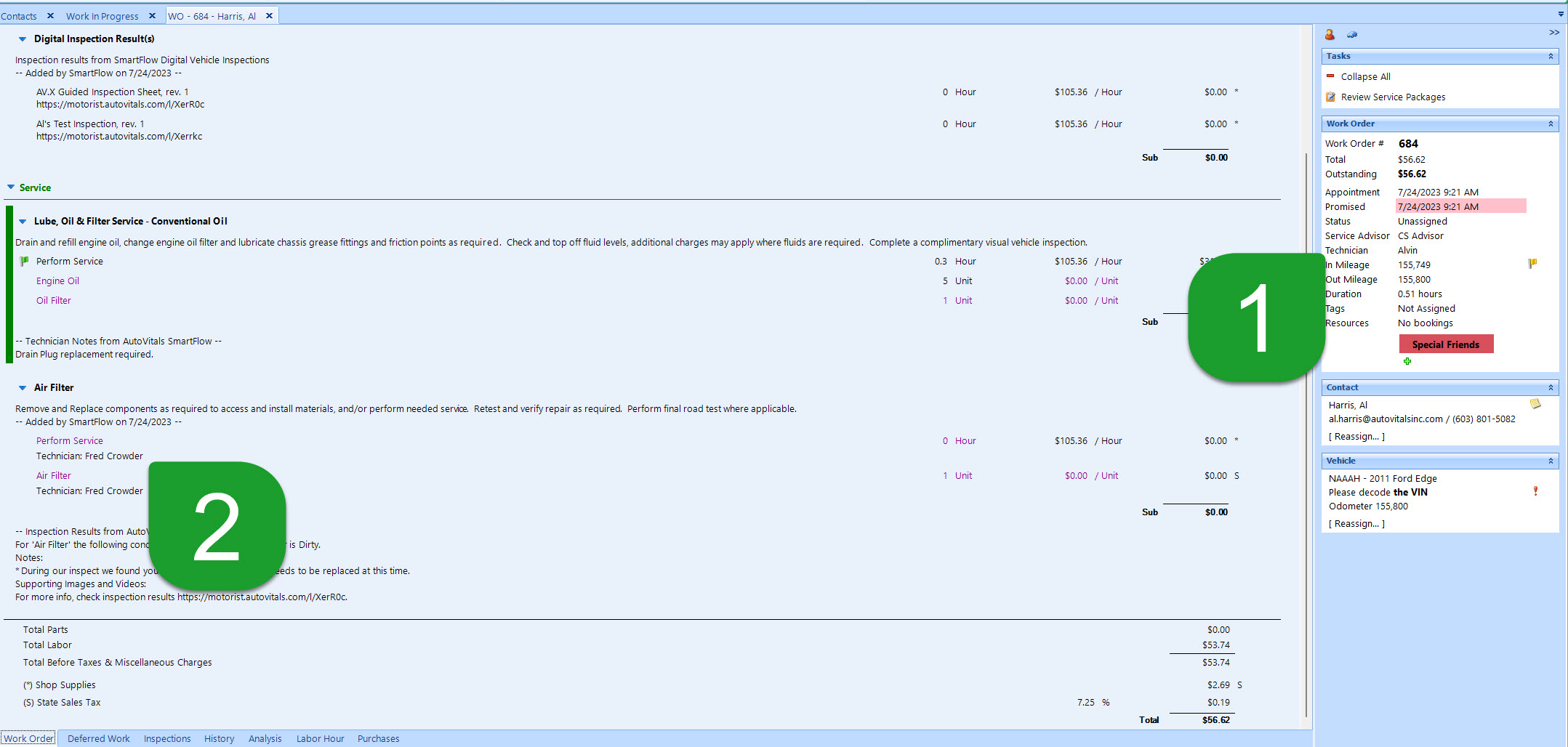The image size is (1568, 747).
Task: Click the Appointment date value
Action: (x=1438, y=192)
